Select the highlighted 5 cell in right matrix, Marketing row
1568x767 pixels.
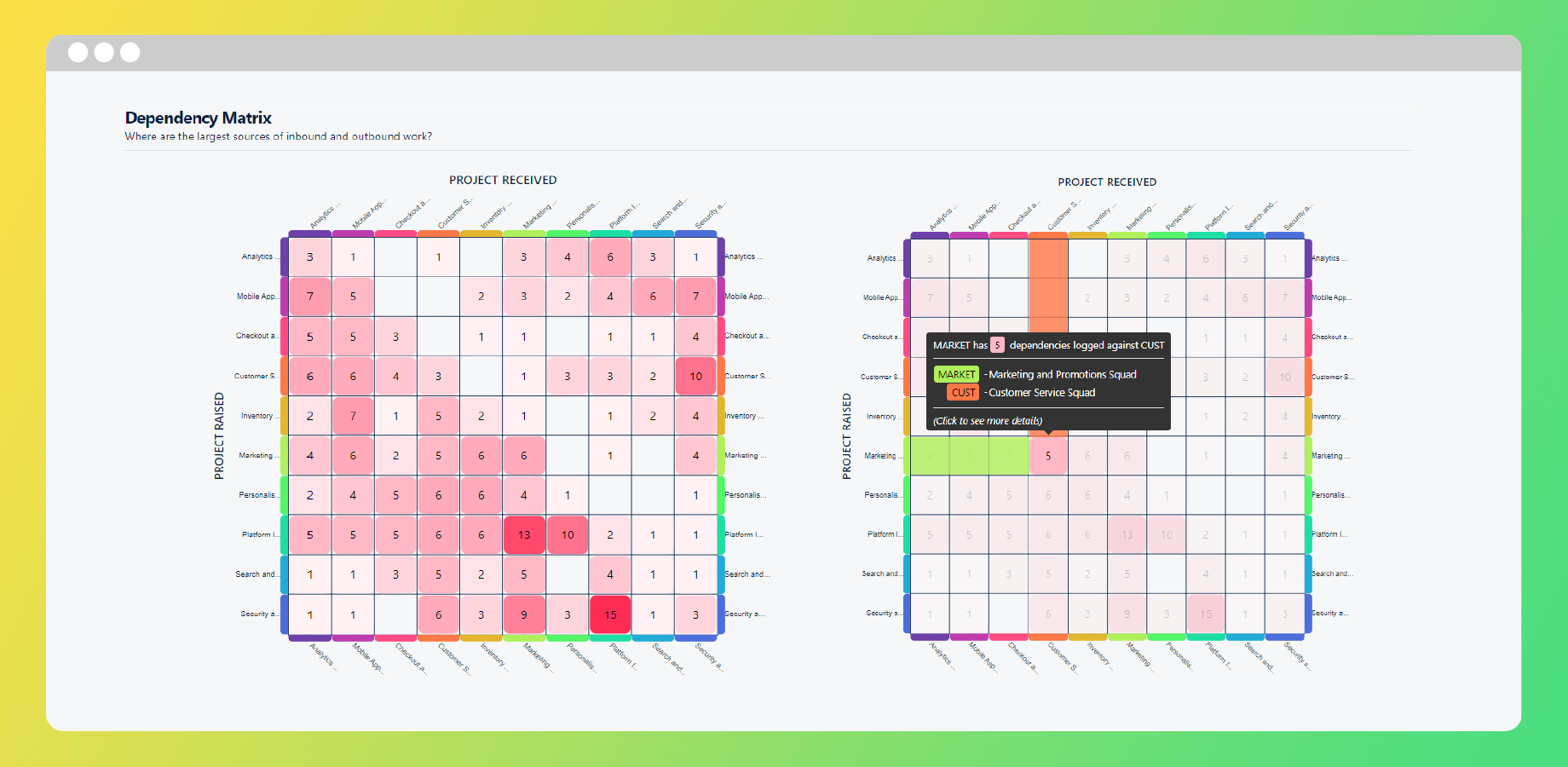pos(1048,456)
